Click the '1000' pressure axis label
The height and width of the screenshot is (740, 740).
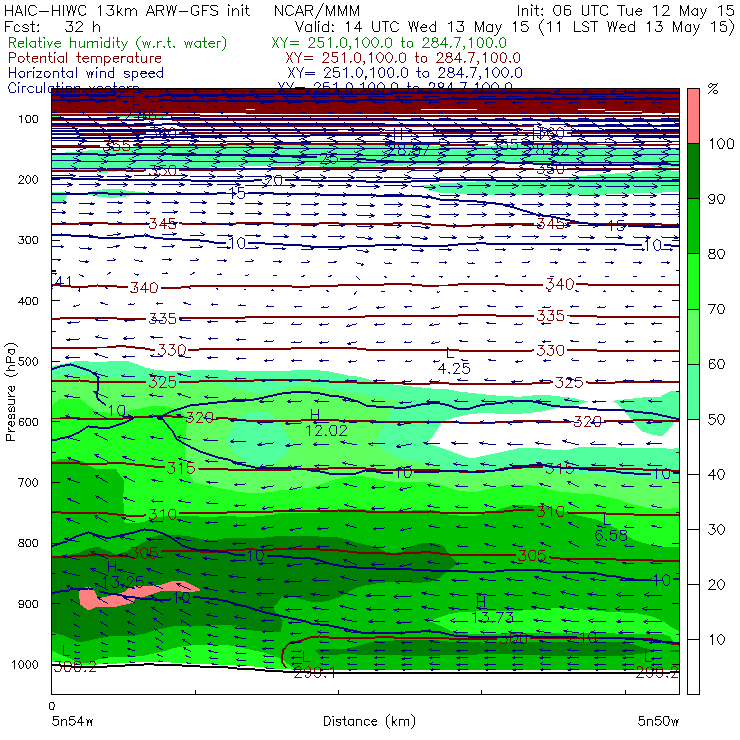click(x=24, y=664)
